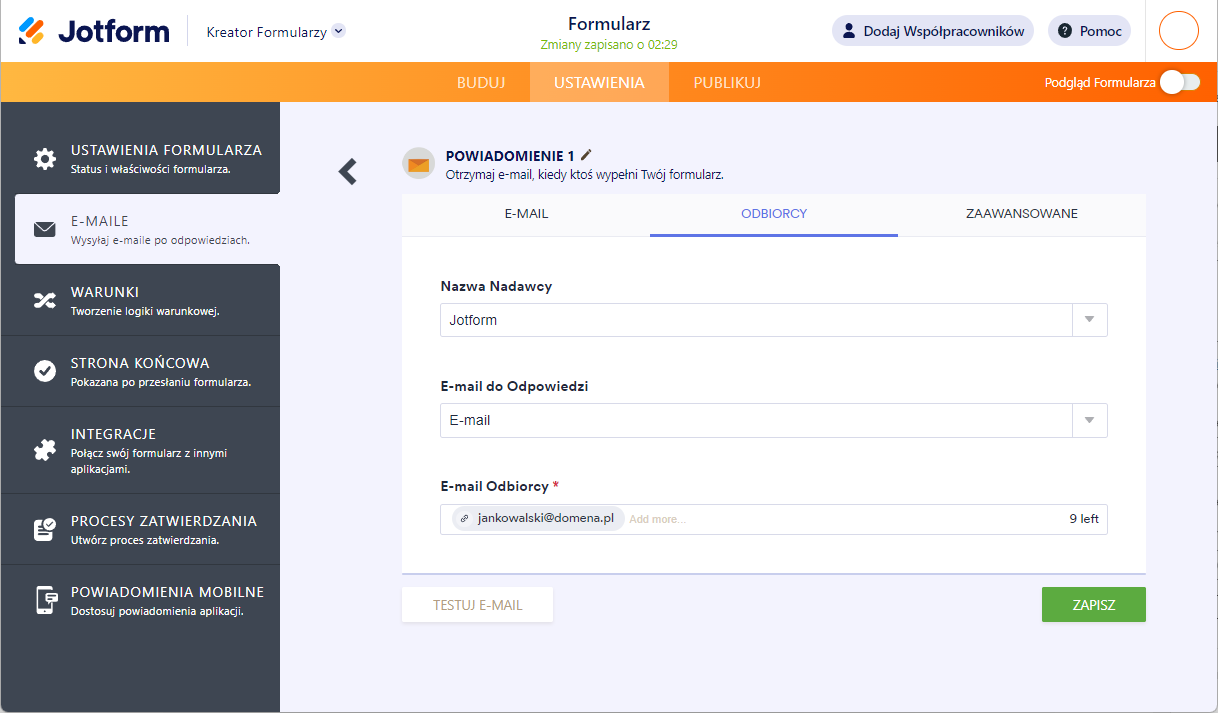The image size is (1218, 713).
Task: Open the Pomoc help button
Action: tap(1089, 31)
